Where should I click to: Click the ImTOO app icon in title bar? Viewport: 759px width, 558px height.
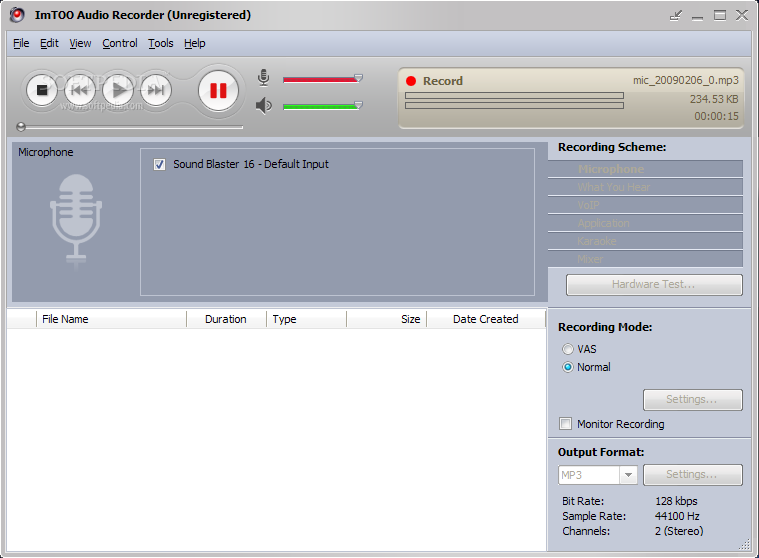pyautogui.click(x=17, y=15)
